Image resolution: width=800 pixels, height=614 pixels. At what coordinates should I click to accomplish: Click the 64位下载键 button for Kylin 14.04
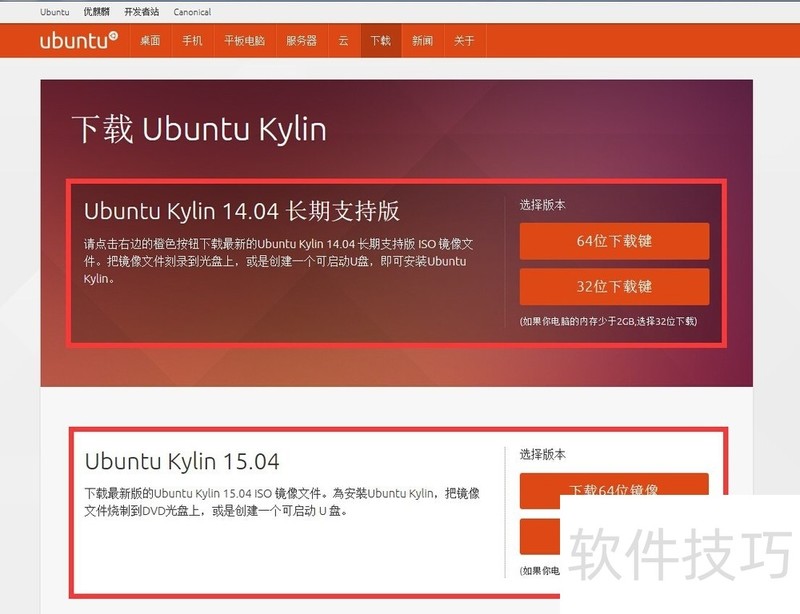pyautogui.click(x=614, y=241)
